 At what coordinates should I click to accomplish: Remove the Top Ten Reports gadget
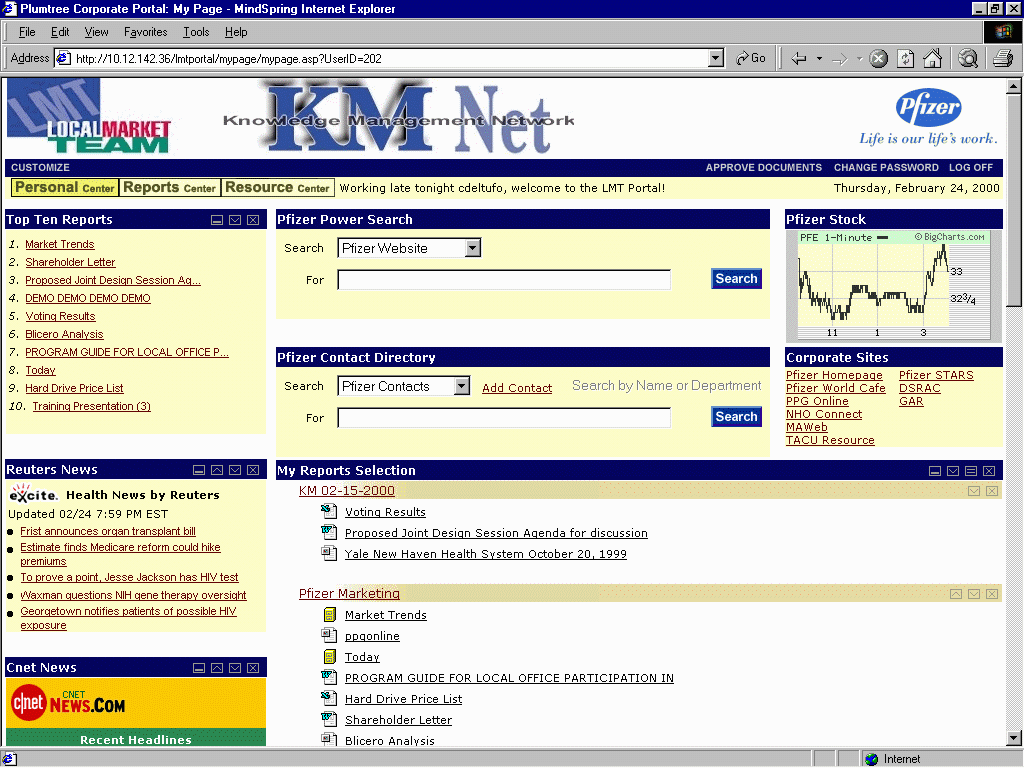(253, 220)
